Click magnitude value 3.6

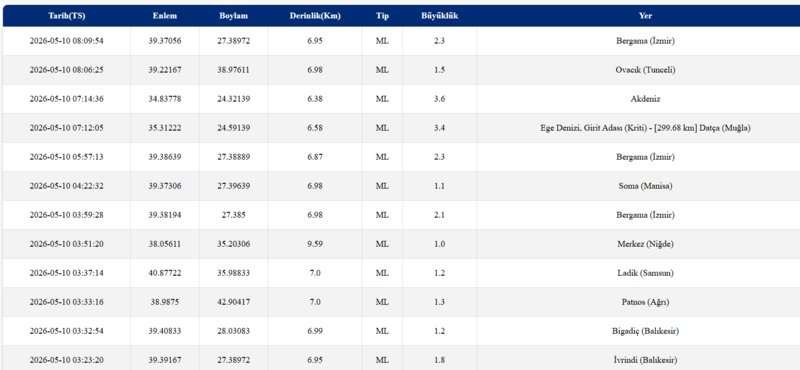(439, 100)
